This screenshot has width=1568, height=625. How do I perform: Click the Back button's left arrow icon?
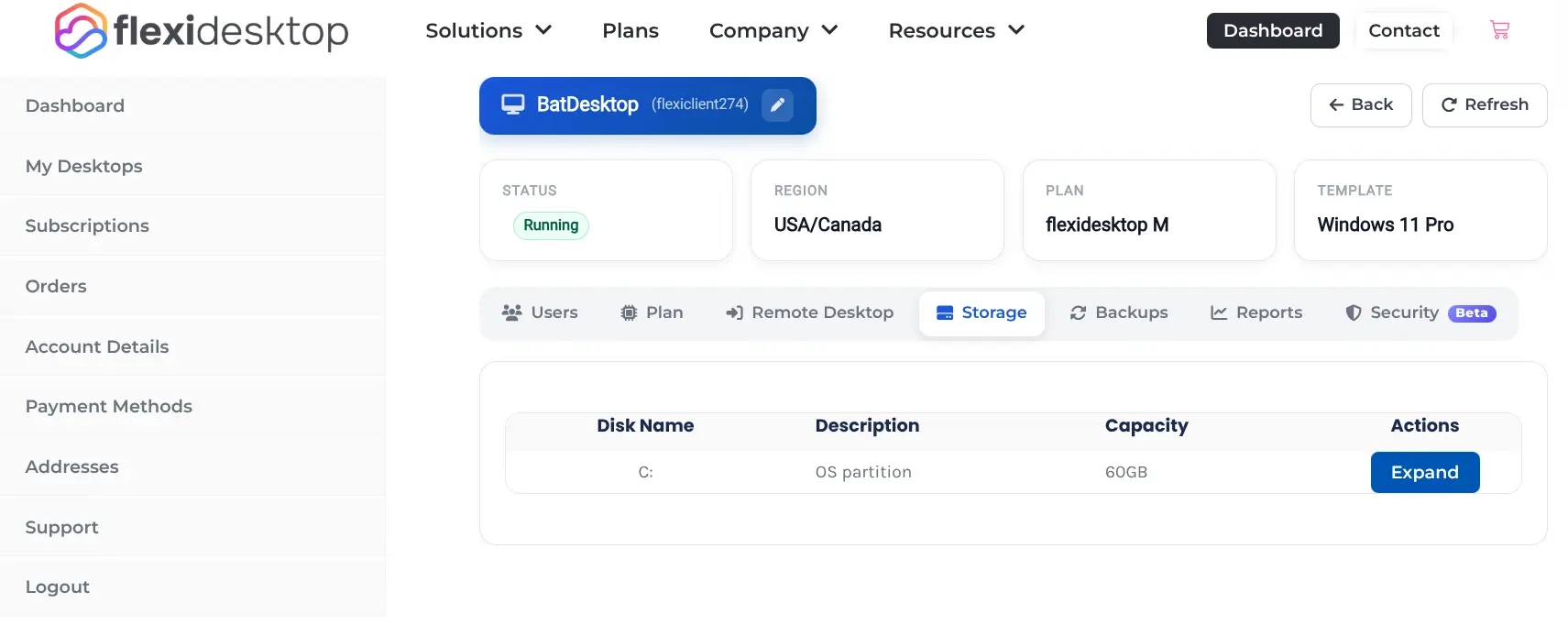point(1336,105)
